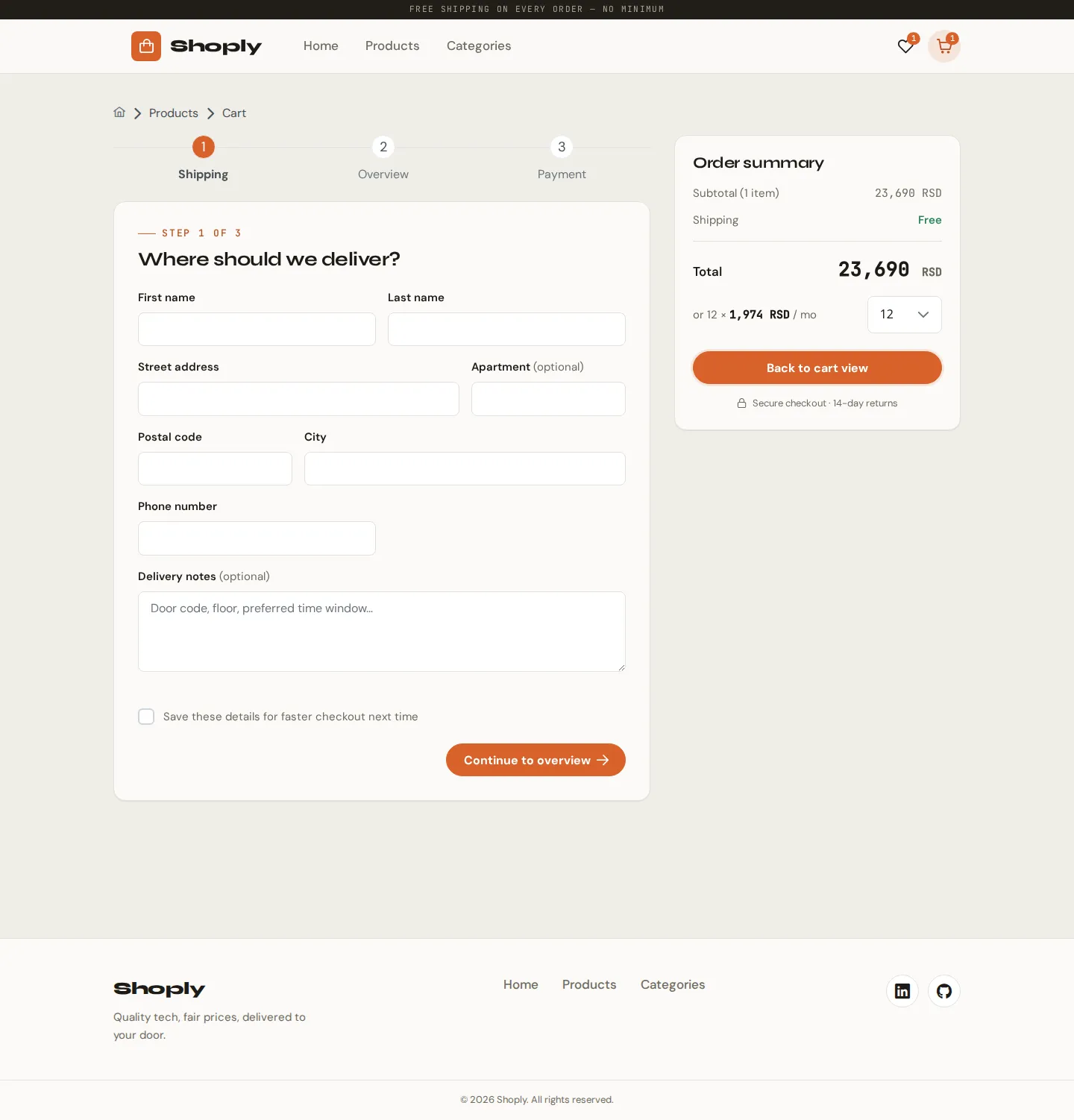This screenshot has height=1120, width=1074.
Task: Expand the 12 installments dropdown
Action: point(905,315)
